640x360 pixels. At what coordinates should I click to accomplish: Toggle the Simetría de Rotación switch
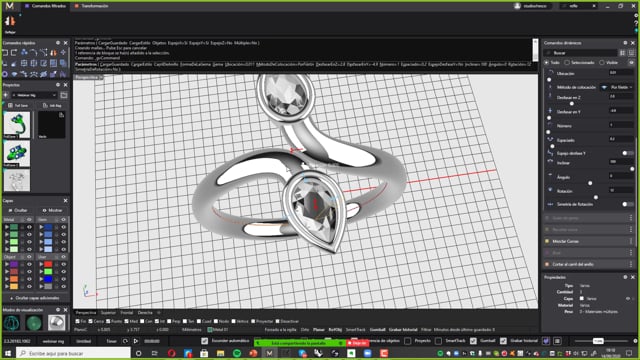point(627,204)
